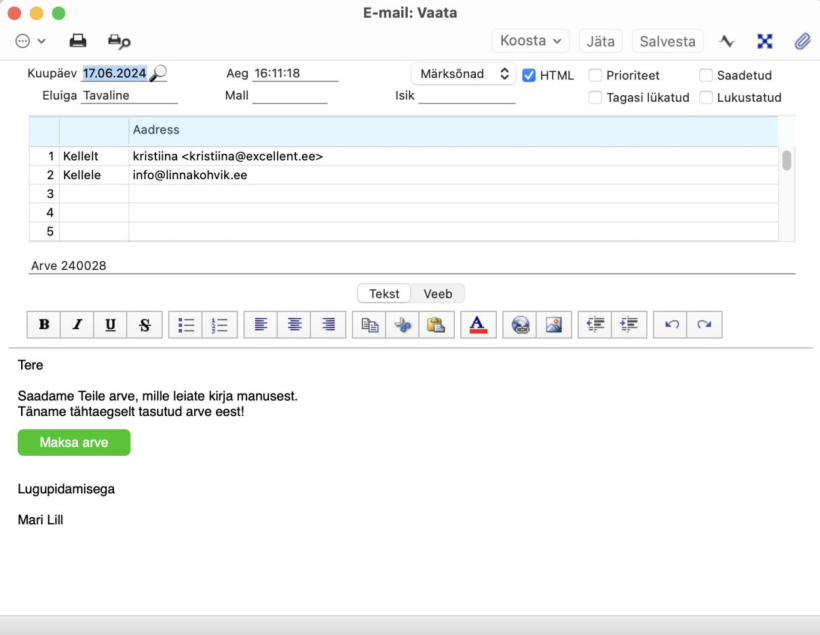Insert a bulleted list

click(186, 325)
